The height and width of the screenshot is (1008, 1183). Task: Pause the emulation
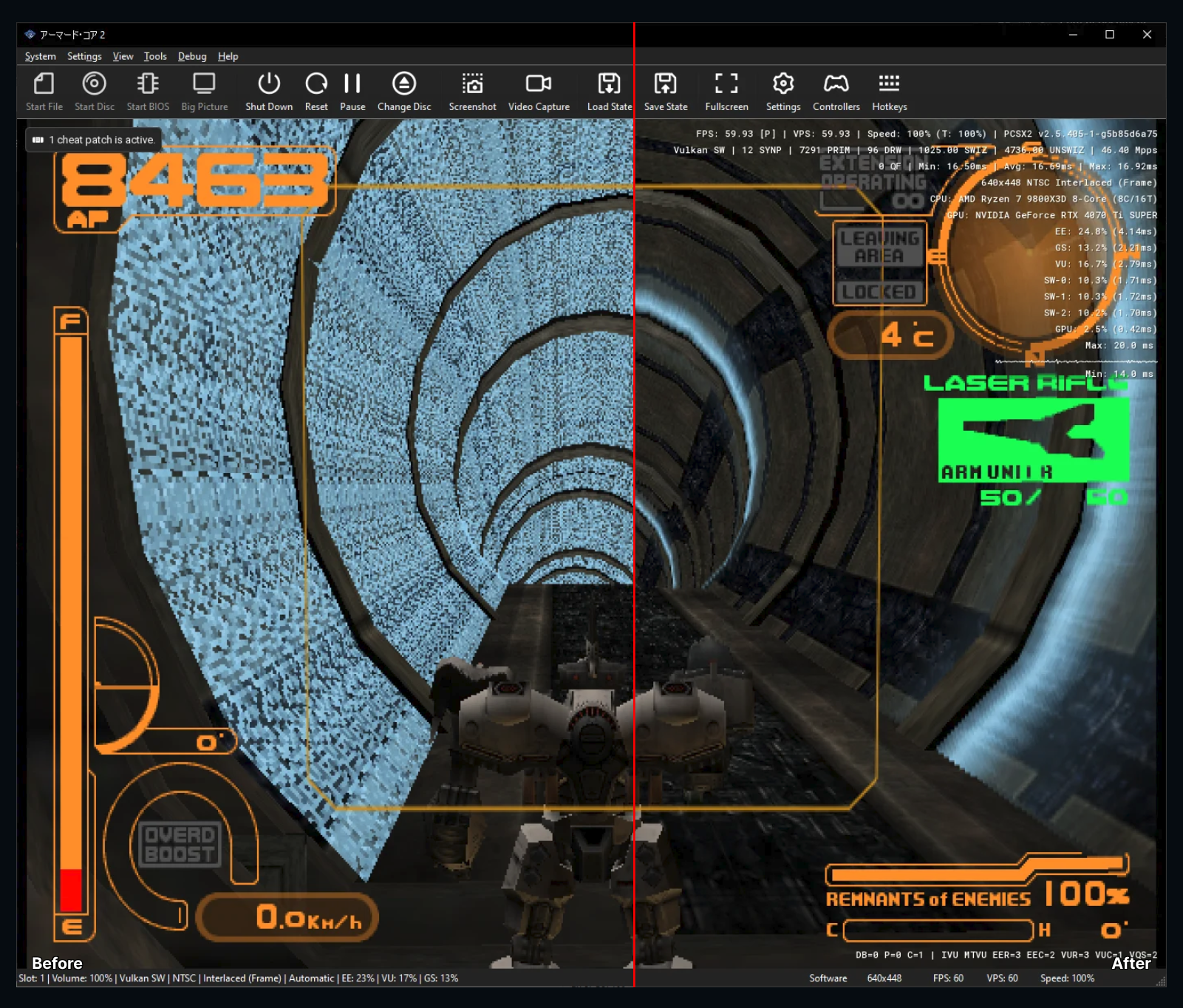coord(352,91)
